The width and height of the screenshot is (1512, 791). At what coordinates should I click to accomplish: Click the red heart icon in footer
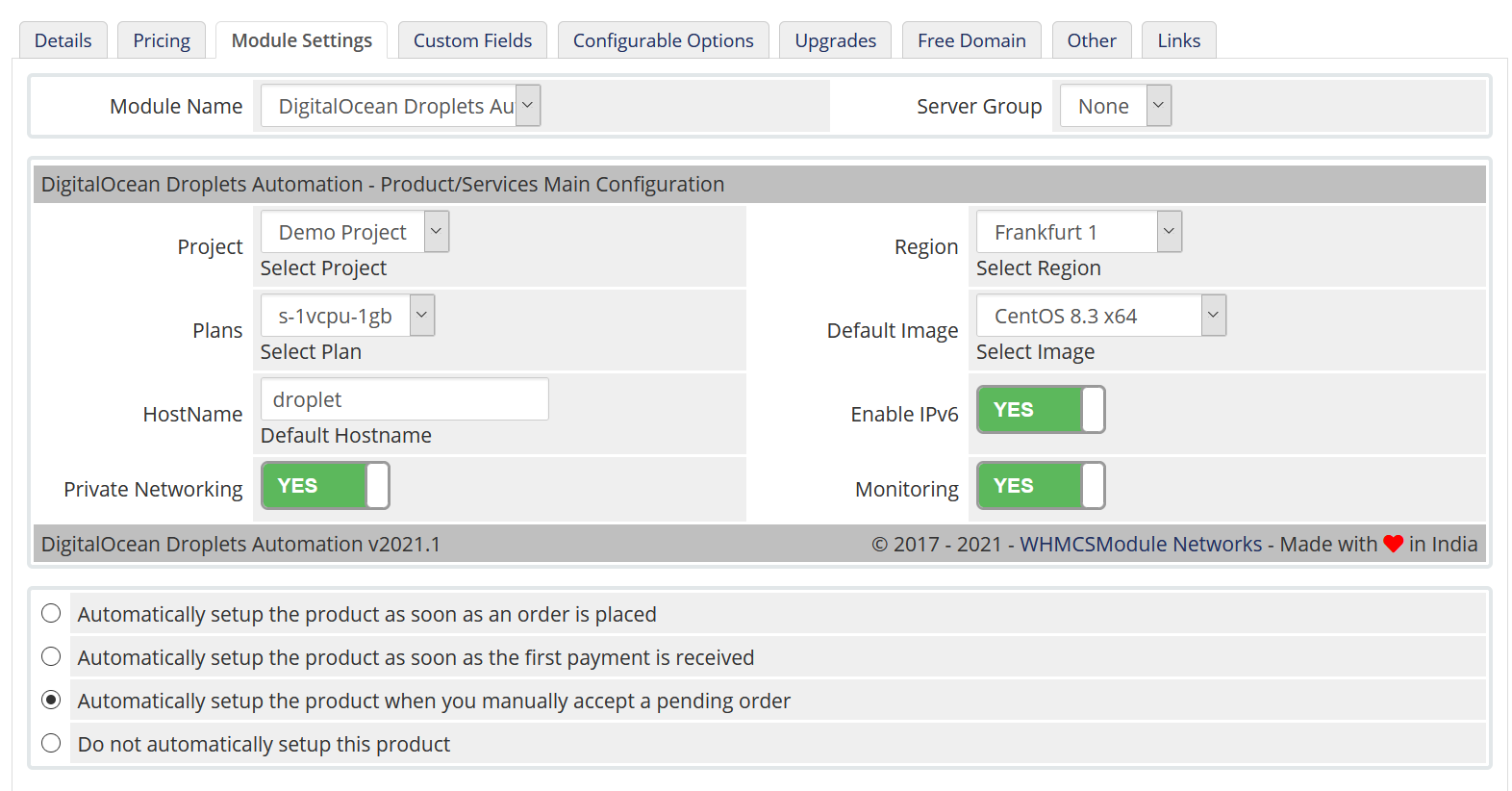1394,545
